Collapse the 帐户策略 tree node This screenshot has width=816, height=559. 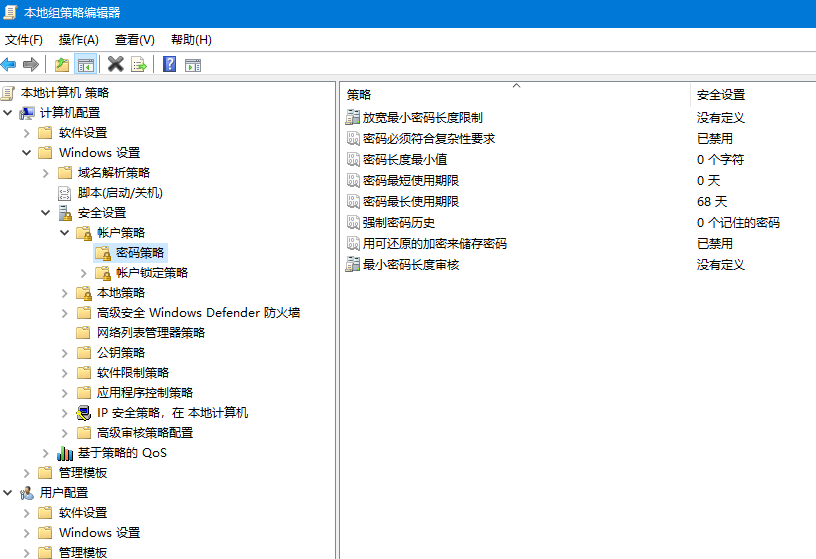(65, 233)
